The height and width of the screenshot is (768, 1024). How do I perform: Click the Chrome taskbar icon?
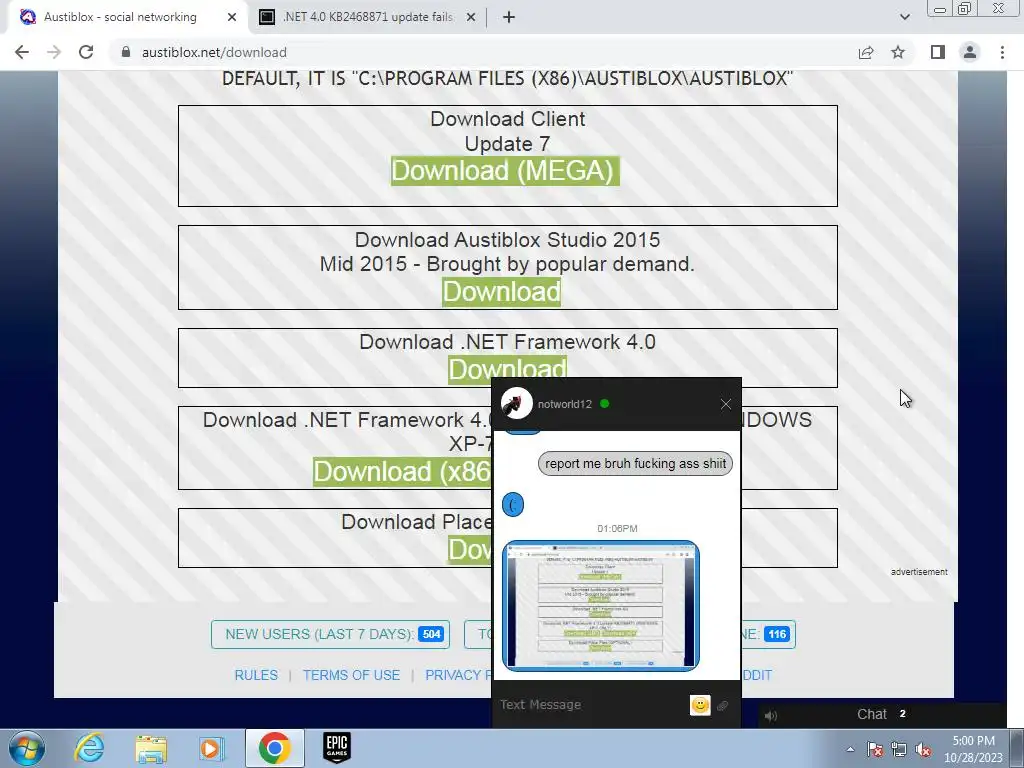point(274,748)
